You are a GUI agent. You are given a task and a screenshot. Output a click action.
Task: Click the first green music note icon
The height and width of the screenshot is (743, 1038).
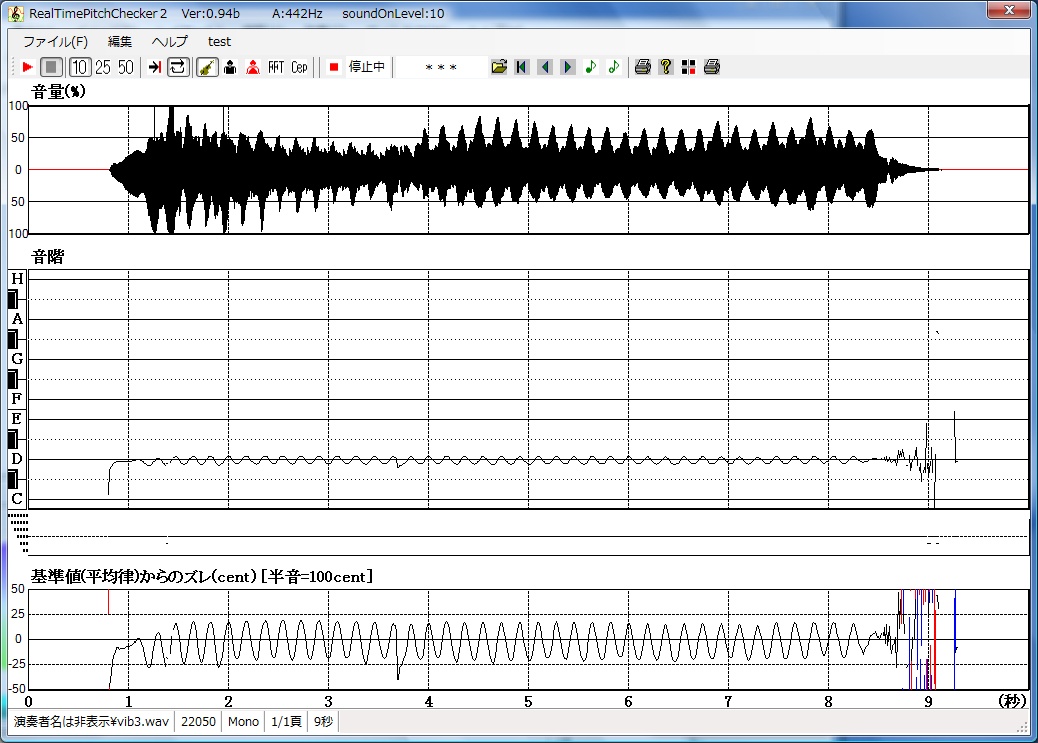(590, 67)
